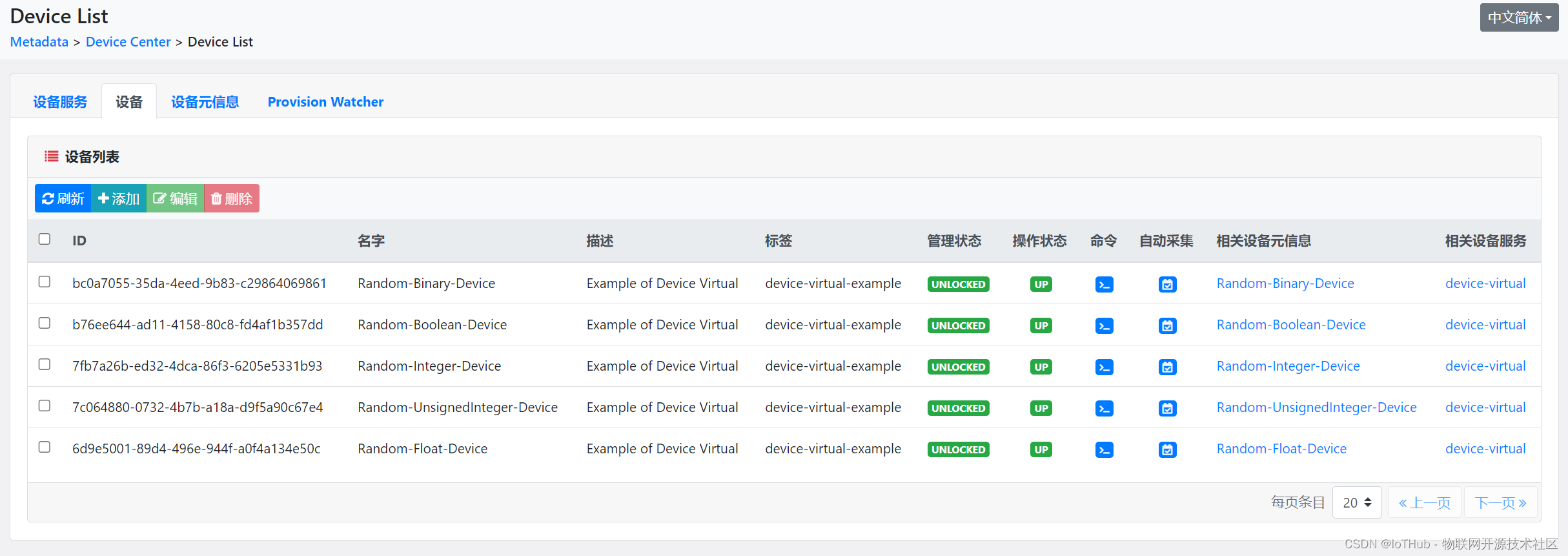Click UP status badge of Random-Binary-Device

[x=1041, y=284]
